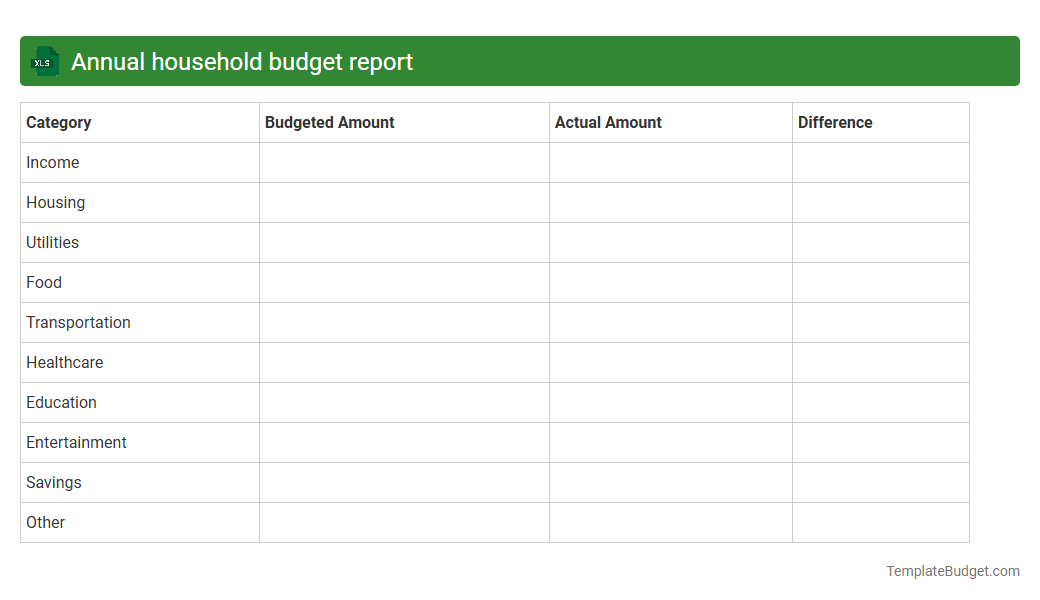Select the Entertainment row label
This screenshot has height=600, width=1040.
coord(76,442)
